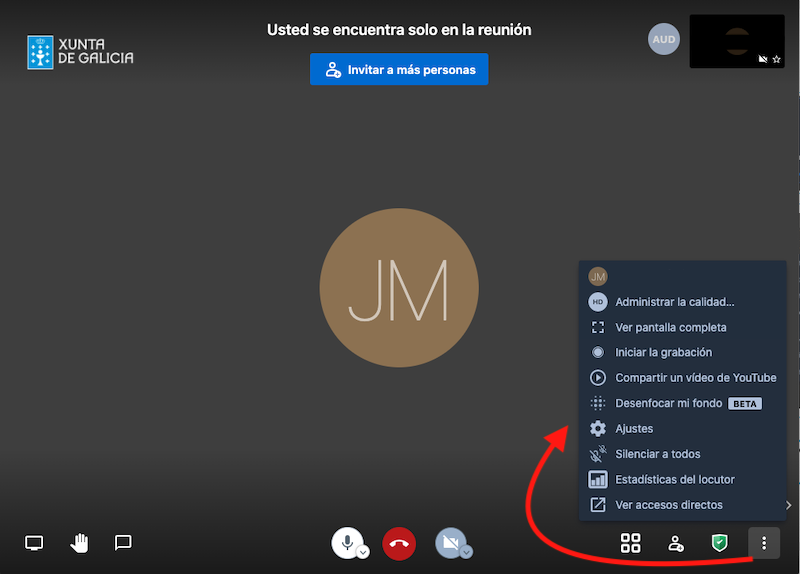Screen dimensions: 800x574
Task: Toggle the camera on or off
Action: [449, 542]
